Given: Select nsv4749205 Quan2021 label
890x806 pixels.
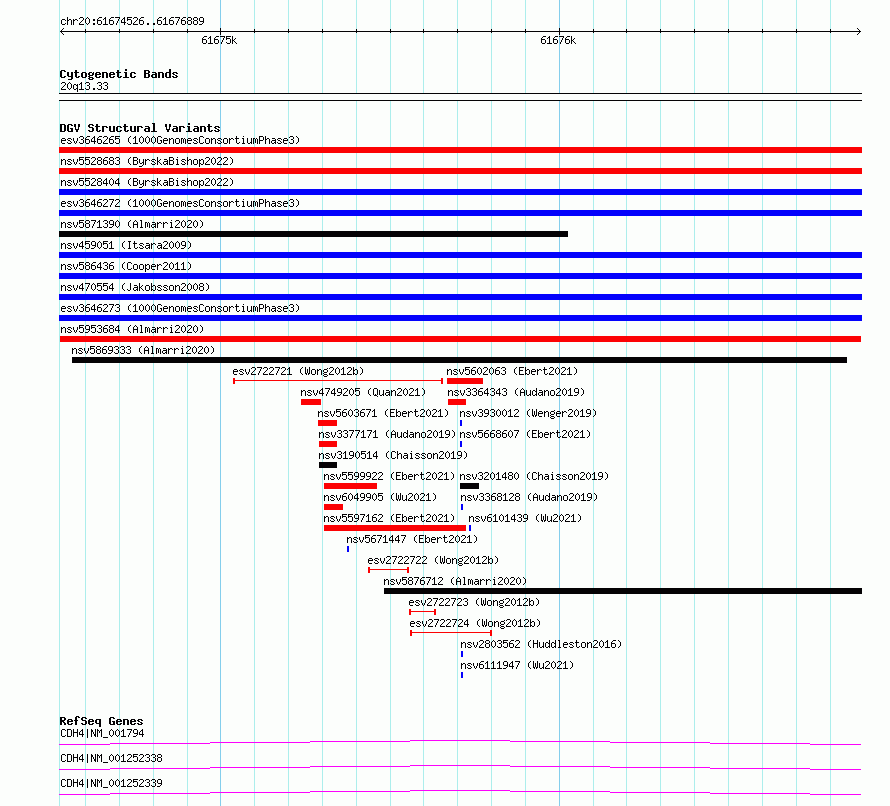Looking at the screenshot, I should tap(363, 392).
